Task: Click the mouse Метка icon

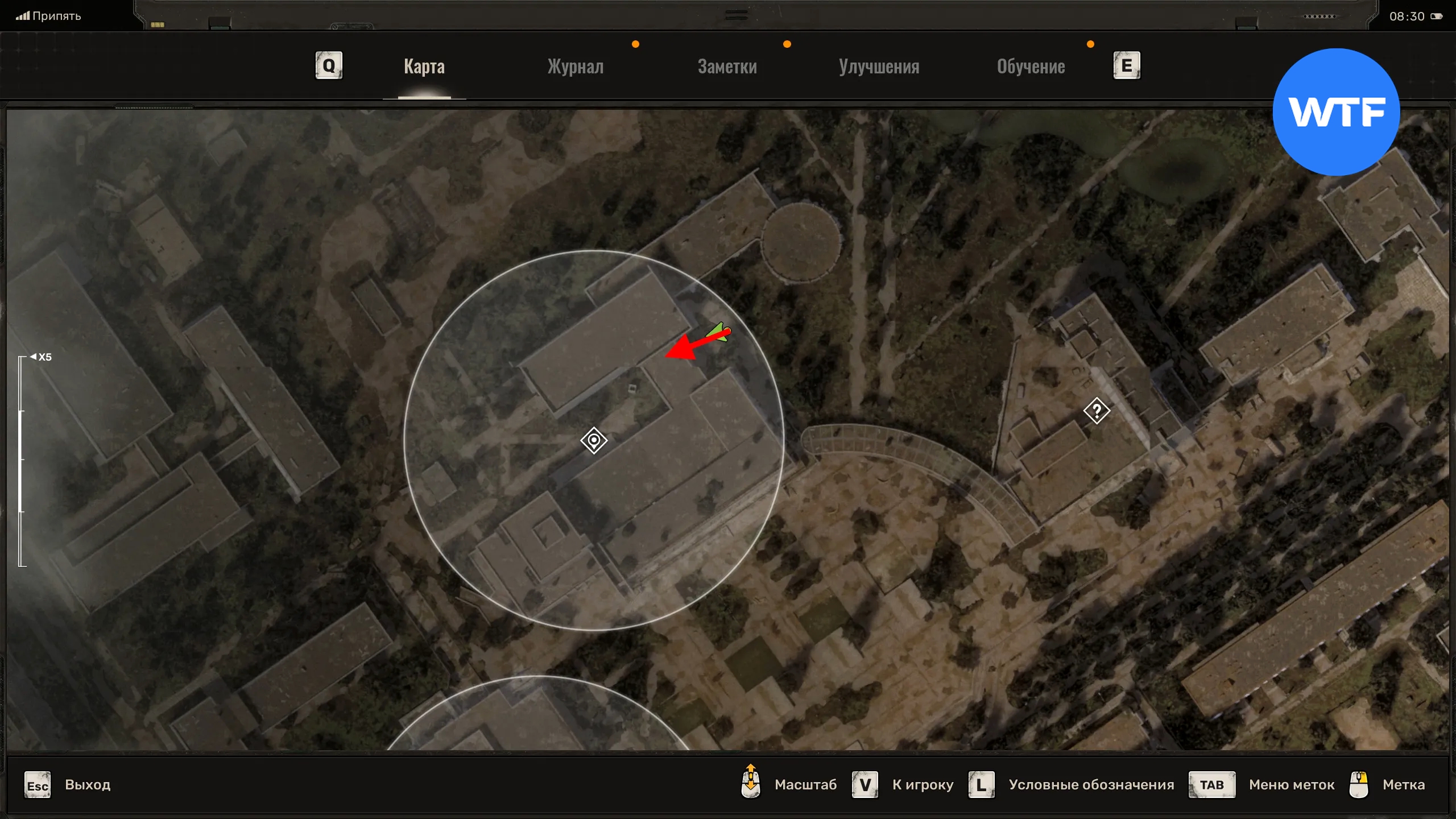Action: [x=1359, y=785]
